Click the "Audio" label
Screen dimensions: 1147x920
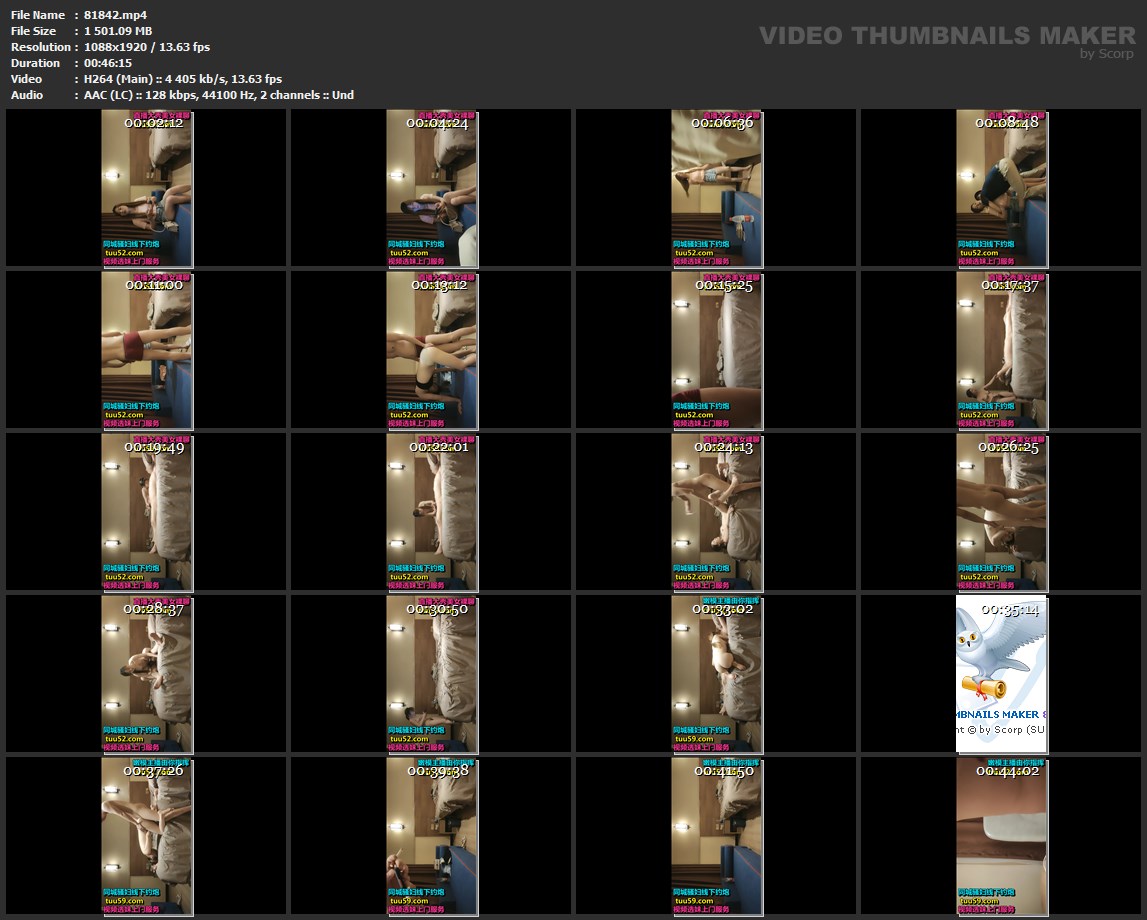point(27,95)
